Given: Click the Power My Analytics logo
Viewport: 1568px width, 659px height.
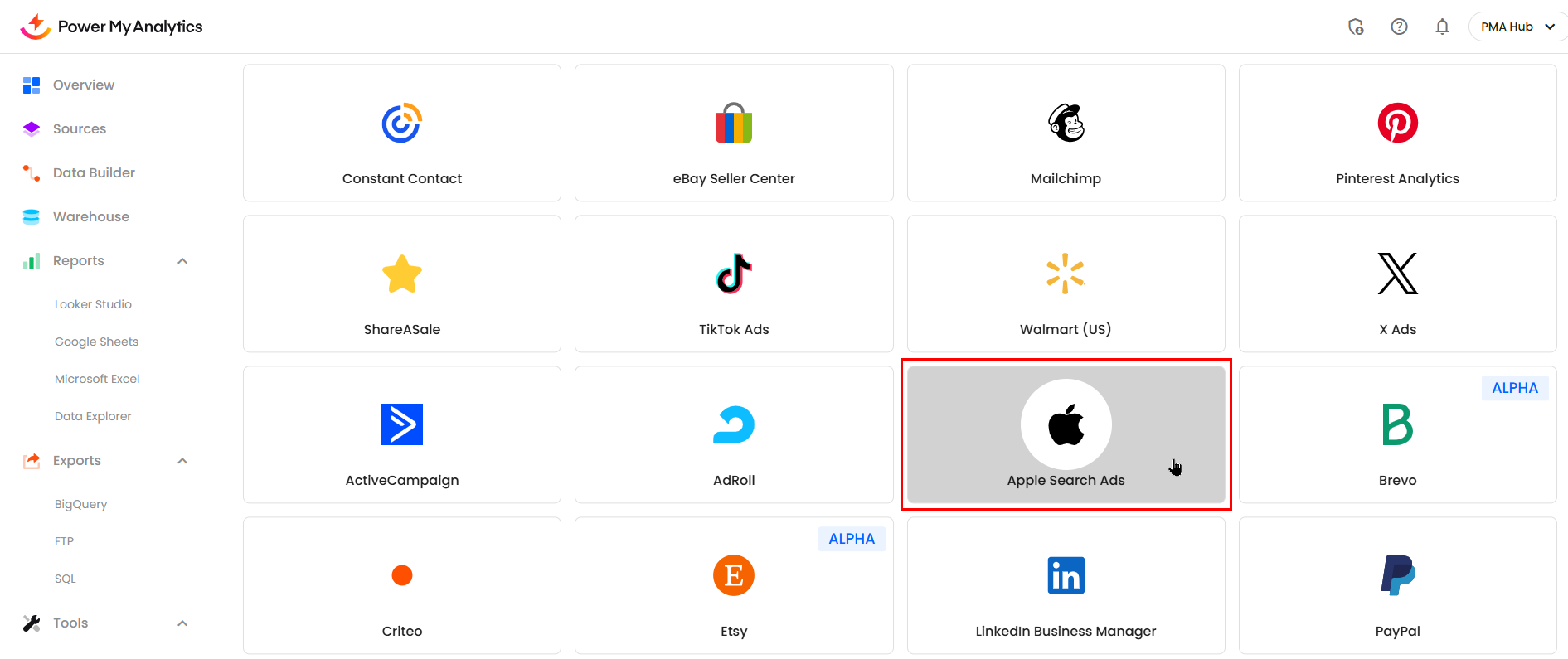Looking at the screenshot, I should coord(112,27).
